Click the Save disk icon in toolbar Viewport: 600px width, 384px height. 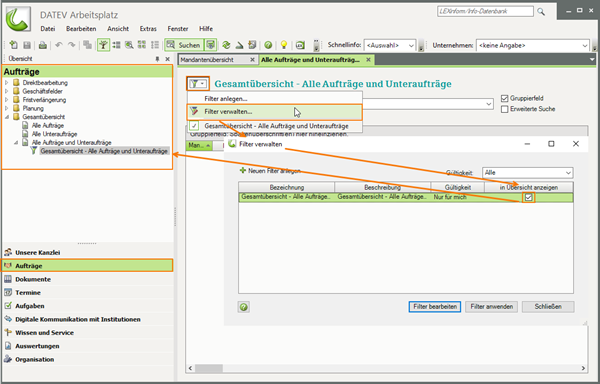pyautogui.click(x=27, y=45)
